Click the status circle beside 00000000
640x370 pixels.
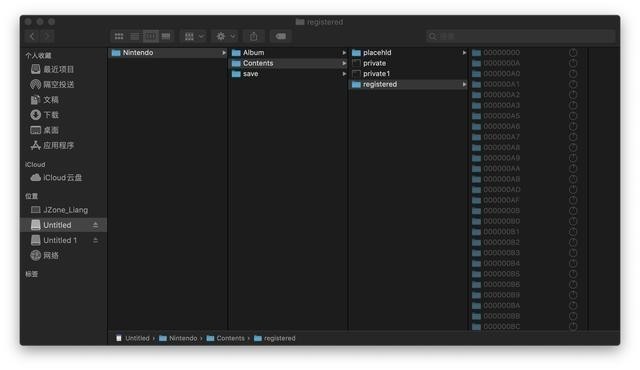(573, 53)
